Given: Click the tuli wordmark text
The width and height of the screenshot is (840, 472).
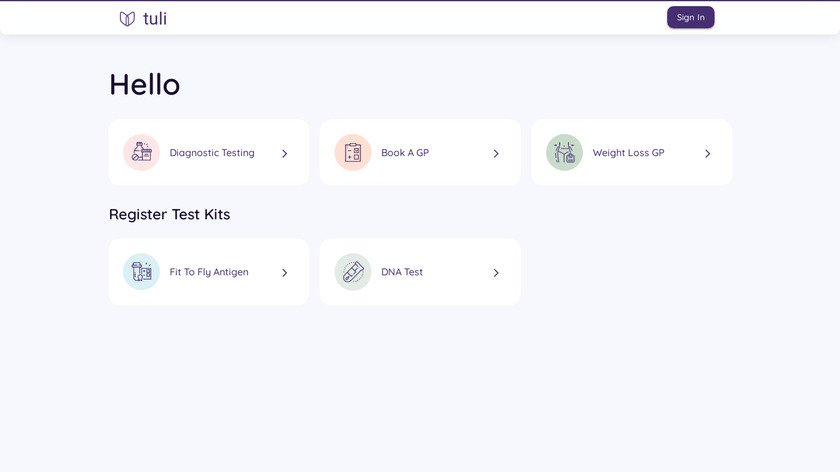Looking at the screenshot, I should (155, 18).
